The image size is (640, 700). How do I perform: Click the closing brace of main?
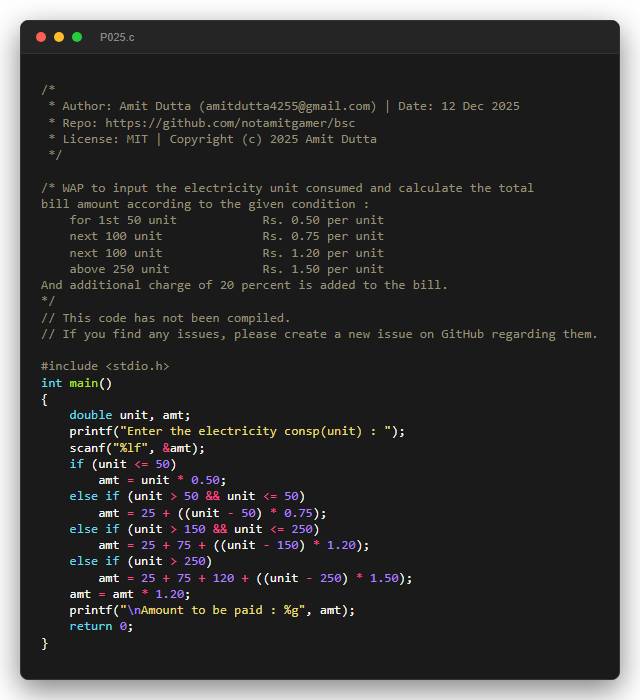point(44,643)
